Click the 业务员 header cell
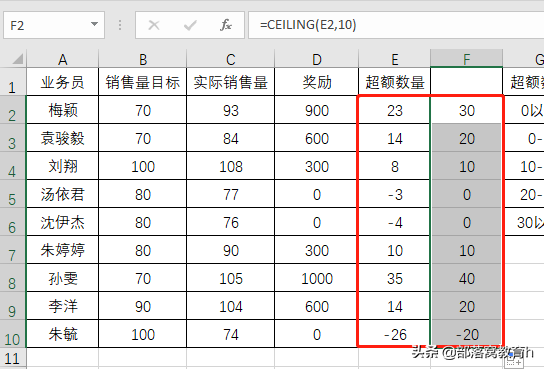Viewport: 544px width, 369px height. (62, 82)
